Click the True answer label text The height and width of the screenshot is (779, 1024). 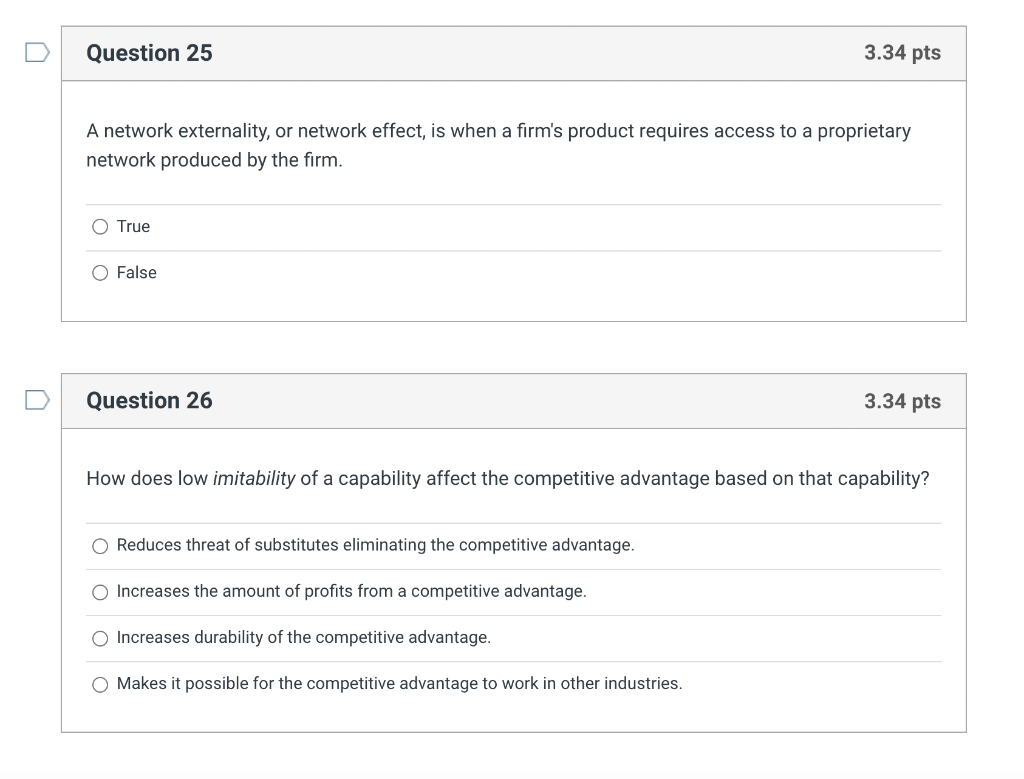[x=133, y=227]
